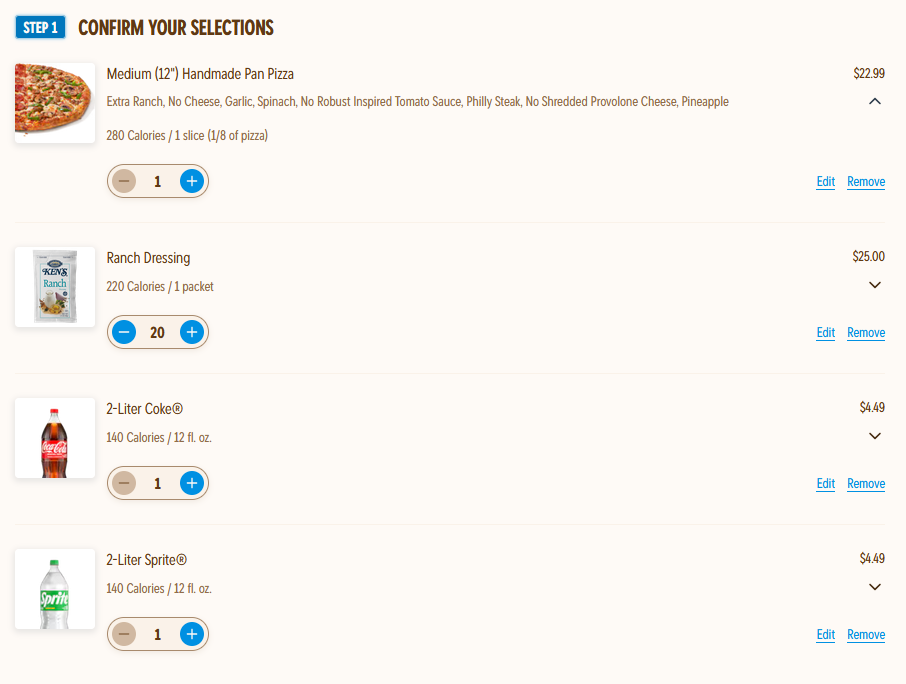Collapse the Handmade Pan Pizza details
The image size is (906, 684).
875,101
